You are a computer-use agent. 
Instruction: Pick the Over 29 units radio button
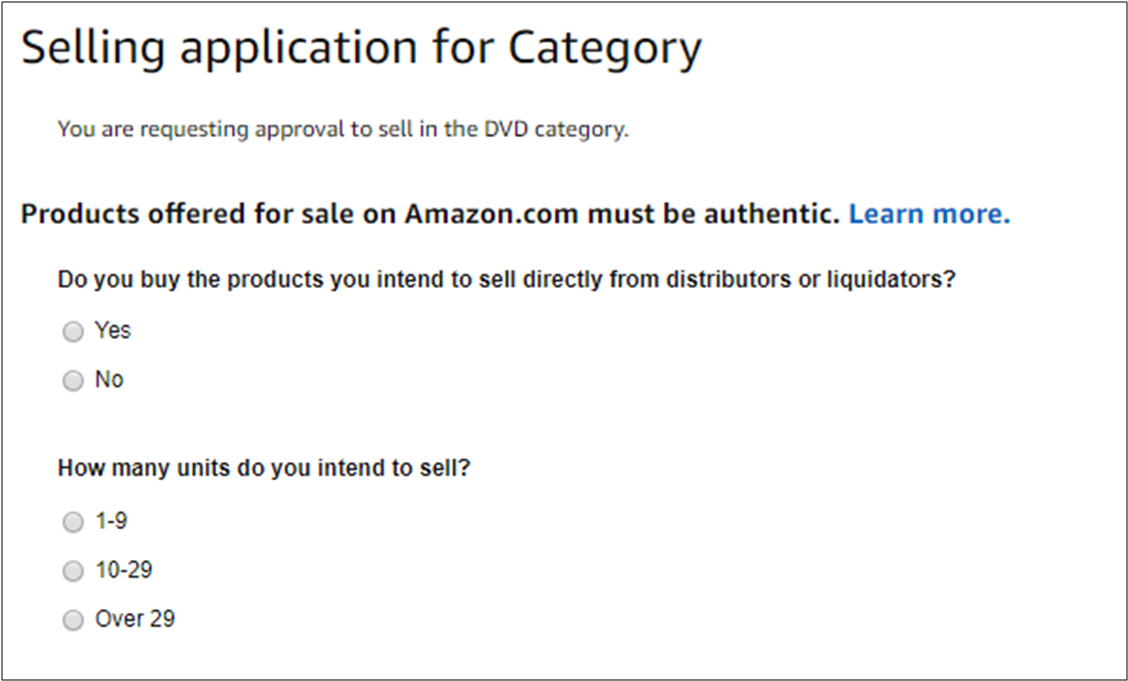coord(73,621)
